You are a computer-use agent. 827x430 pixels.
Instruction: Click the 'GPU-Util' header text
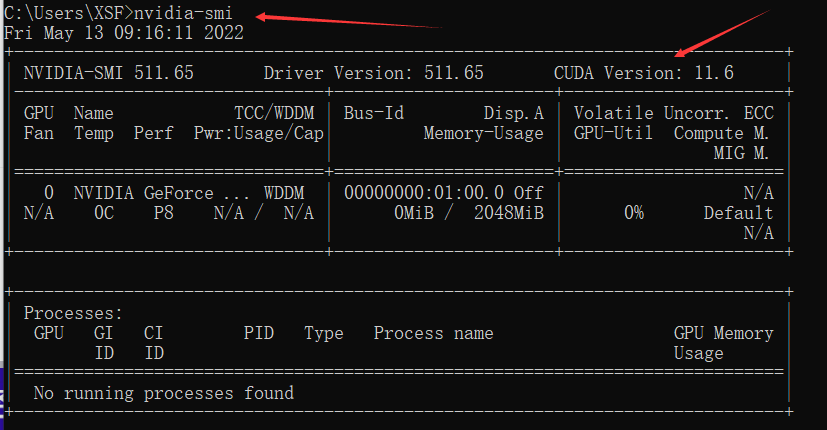[613, 133]
